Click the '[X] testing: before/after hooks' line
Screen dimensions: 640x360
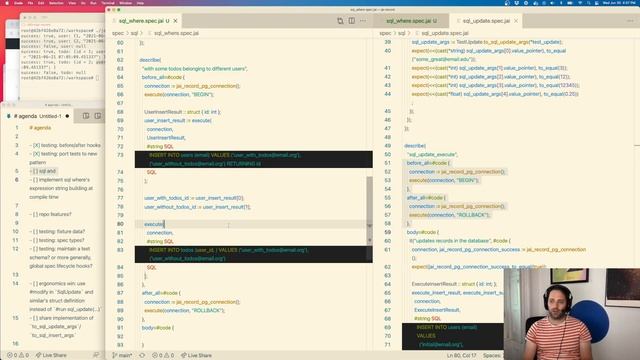click(x=65, y=145)
